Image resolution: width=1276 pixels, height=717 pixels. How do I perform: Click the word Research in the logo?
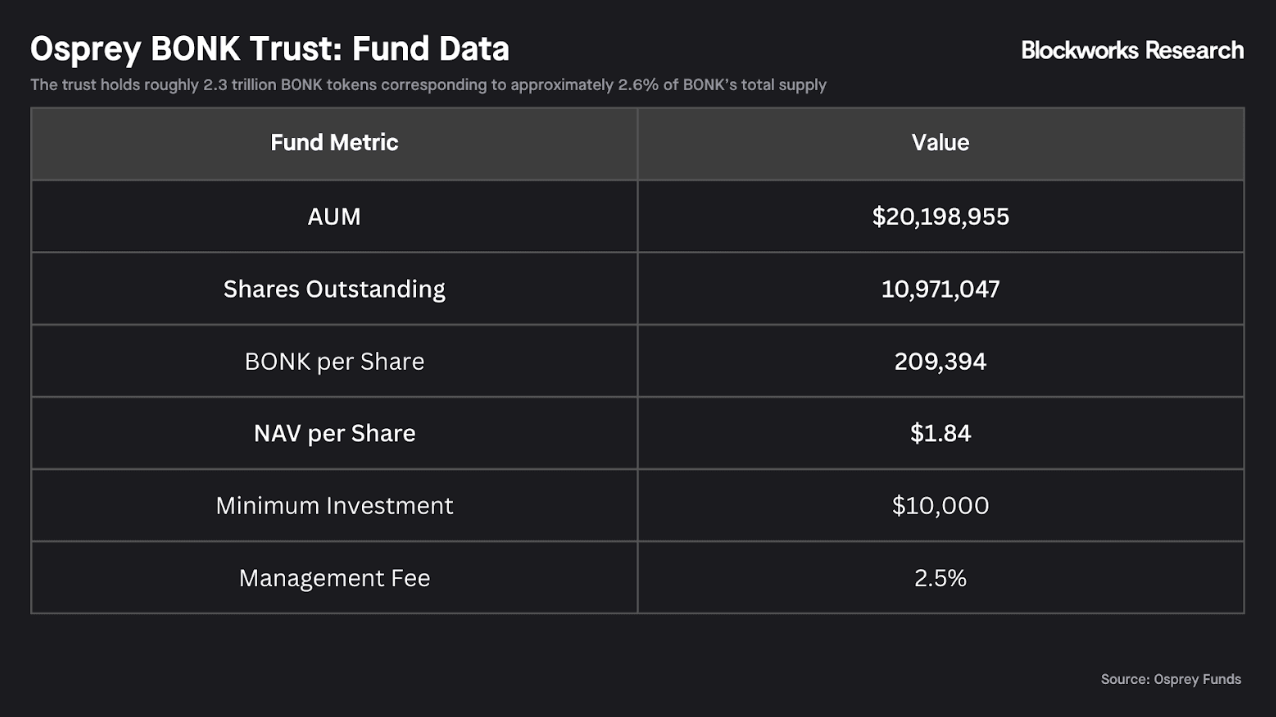pos(1194,50)
